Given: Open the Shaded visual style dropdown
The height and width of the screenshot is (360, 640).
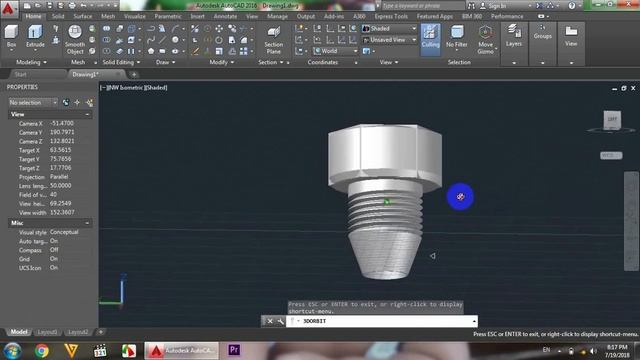Looking at the screenshot, I should pyautogui.click(x=389, y=29).
